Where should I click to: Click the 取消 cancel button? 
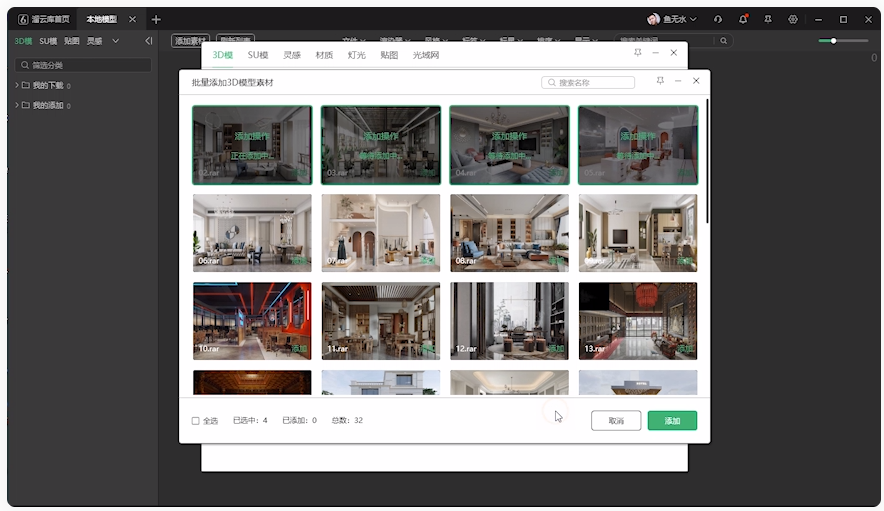click(616, 421)
